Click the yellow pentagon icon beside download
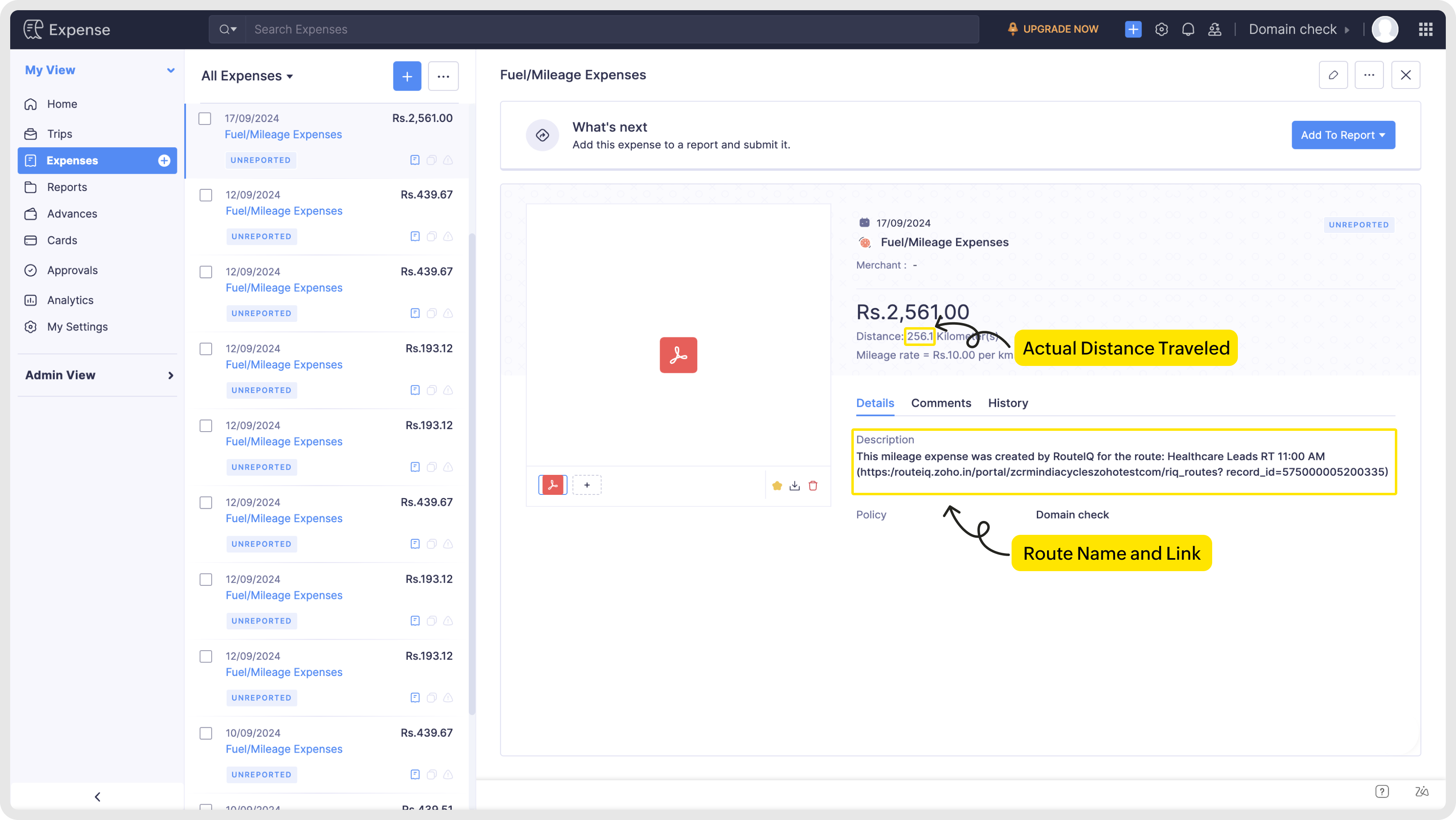1456x820 pixels. (777, 486)
